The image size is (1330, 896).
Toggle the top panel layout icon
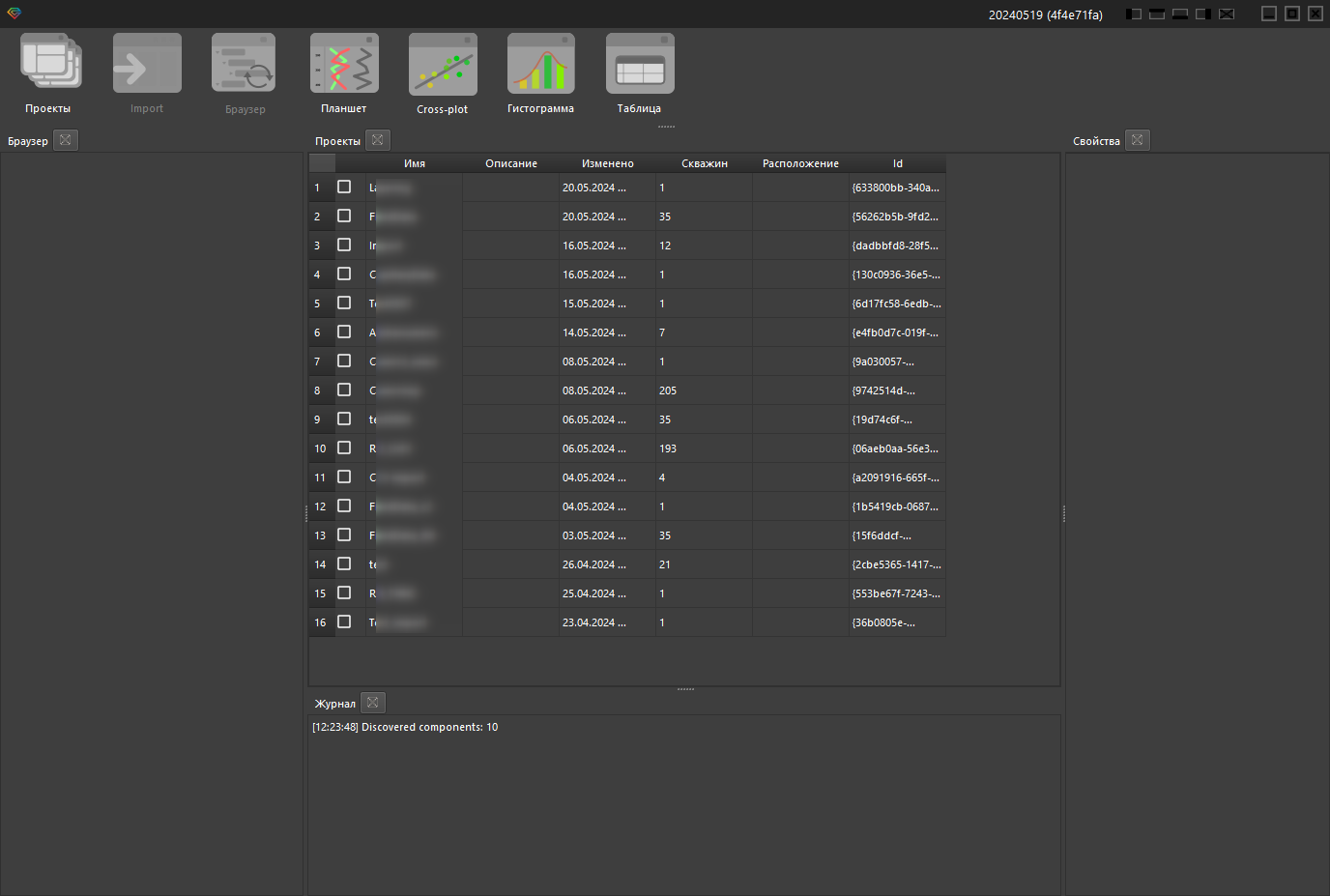(x=1157, y=14)
